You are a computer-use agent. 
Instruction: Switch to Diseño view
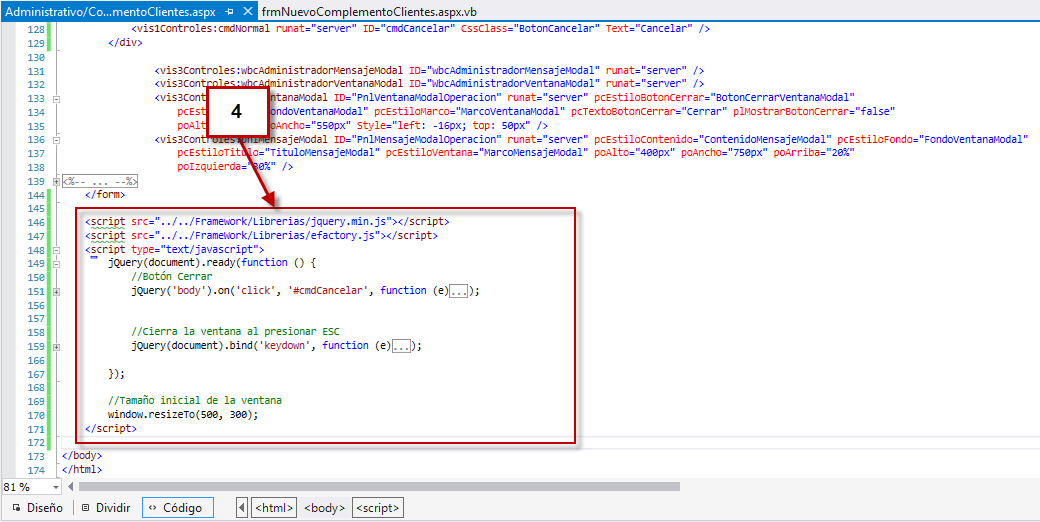click(38, 508)
